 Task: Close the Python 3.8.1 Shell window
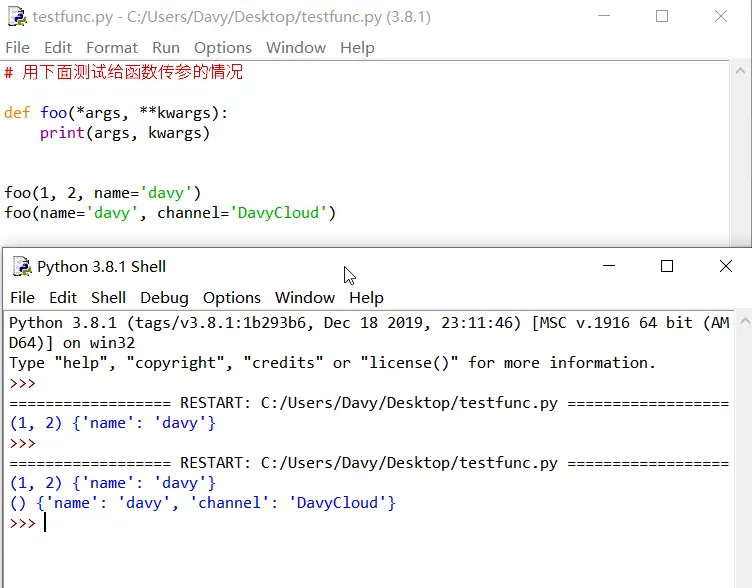click(726, 266)
